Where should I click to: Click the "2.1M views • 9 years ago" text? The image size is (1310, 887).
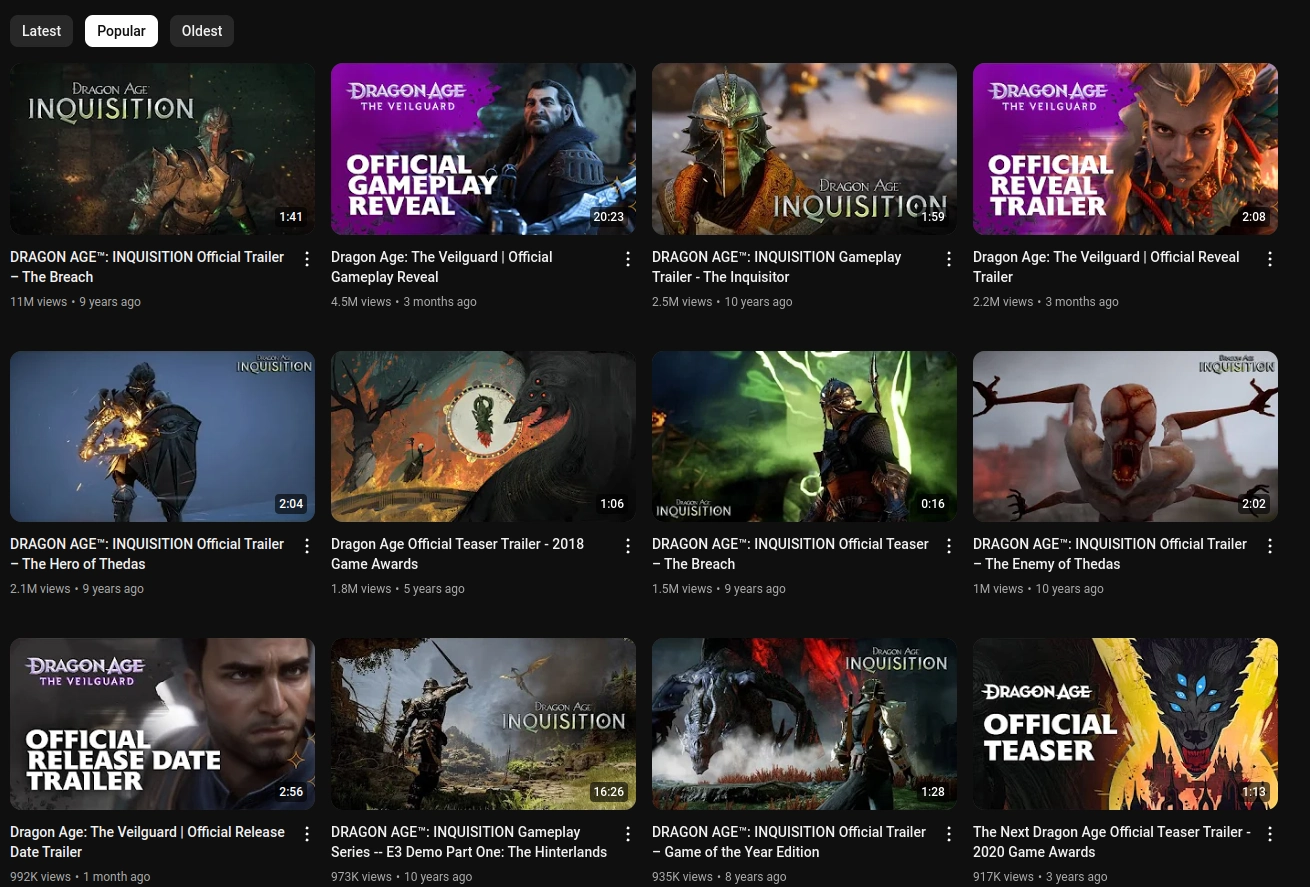(77, 589)
